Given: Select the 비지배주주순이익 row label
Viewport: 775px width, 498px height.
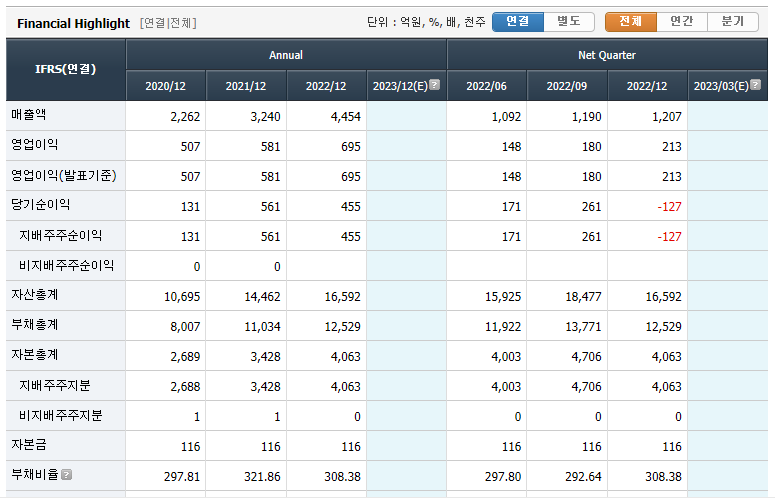Looking at the screenshot, I should 67,265.
